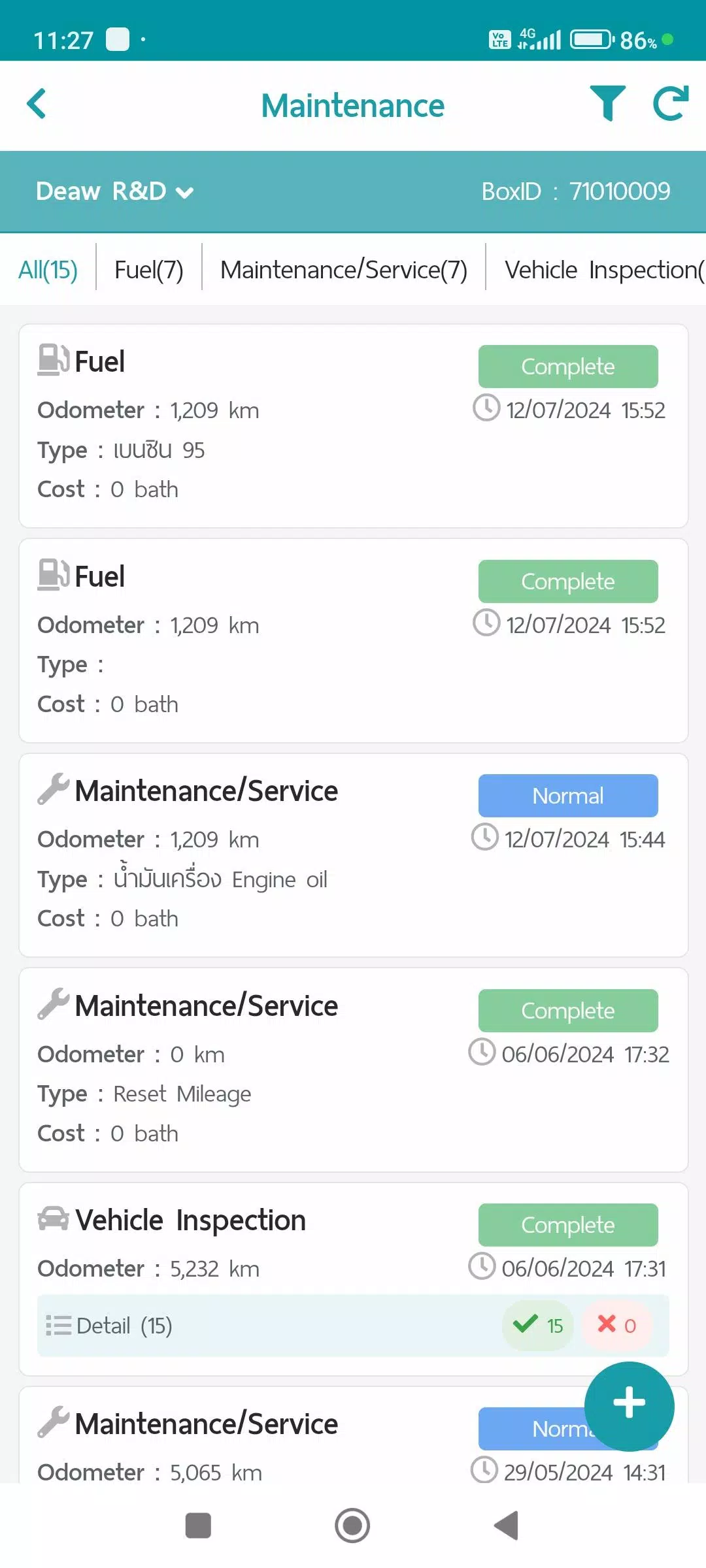Tap the Complete status badge on first Fuel entry

(x=567, y=367)
